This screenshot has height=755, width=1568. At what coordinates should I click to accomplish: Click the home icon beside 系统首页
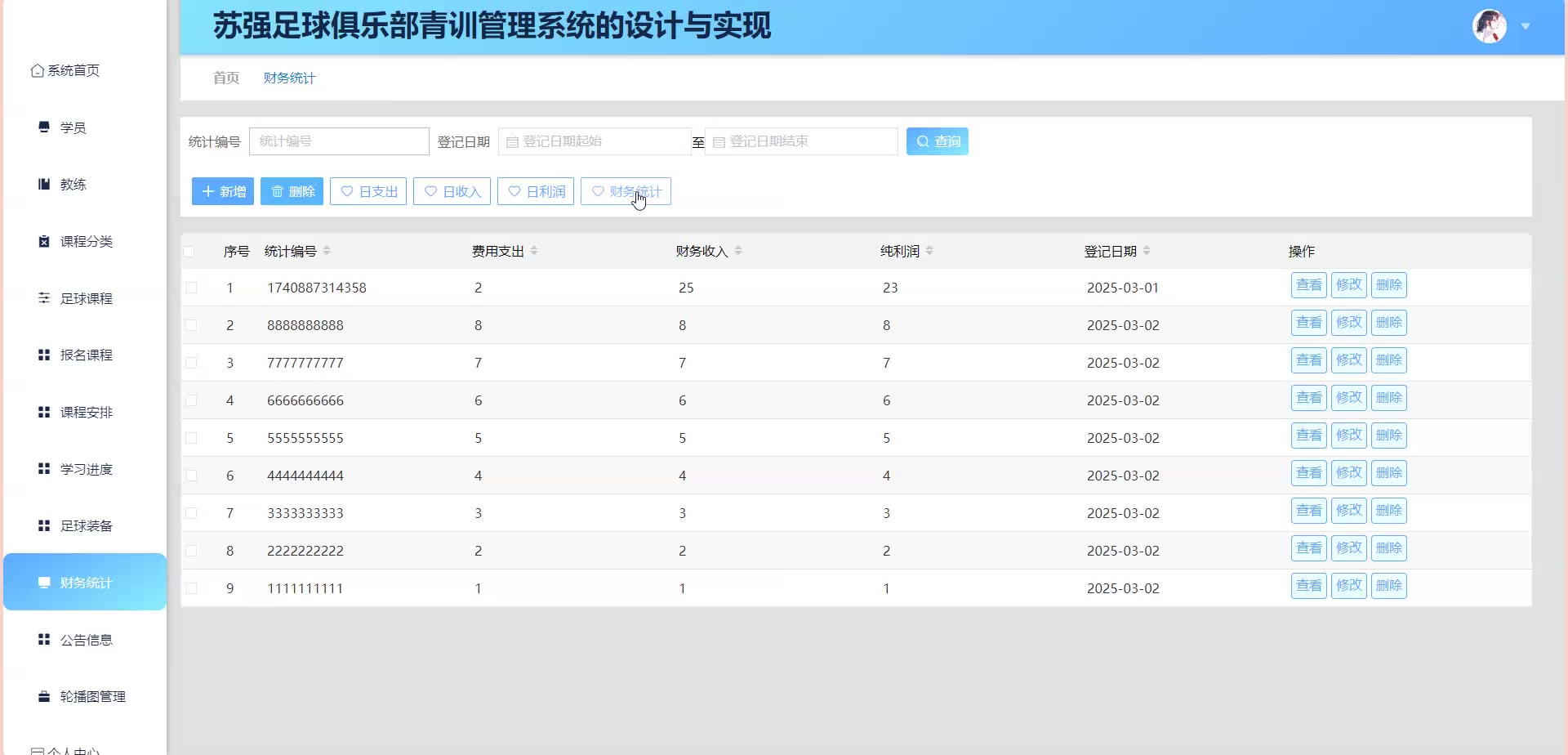[x=37, y=71]
